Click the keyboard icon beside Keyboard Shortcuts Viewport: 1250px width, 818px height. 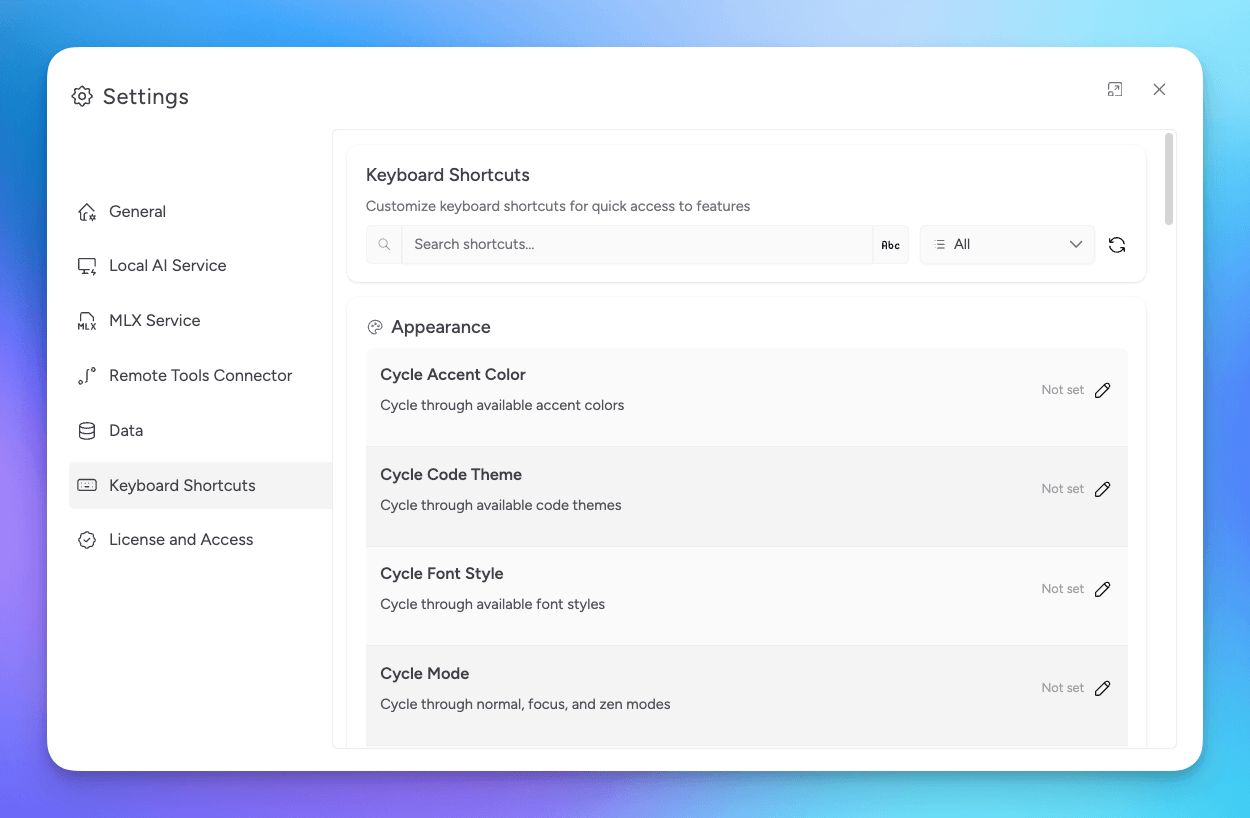[x=87, y=485]
